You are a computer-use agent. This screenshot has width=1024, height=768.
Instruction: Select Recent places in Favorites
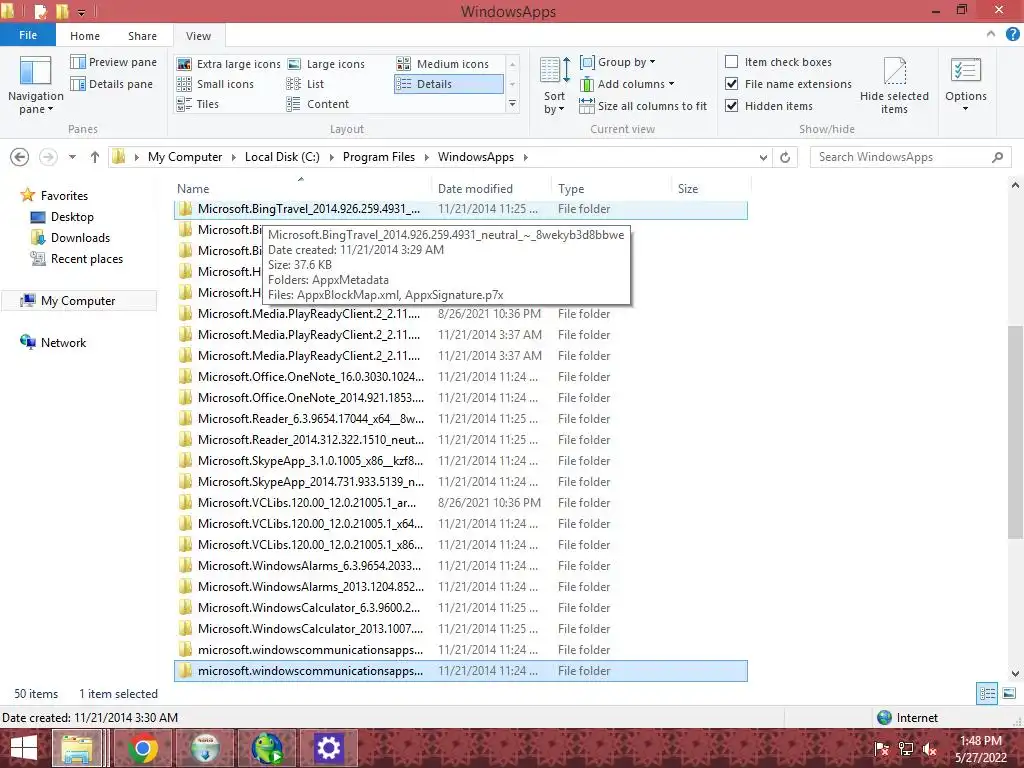pyautogui.click(x=76, y=259)
